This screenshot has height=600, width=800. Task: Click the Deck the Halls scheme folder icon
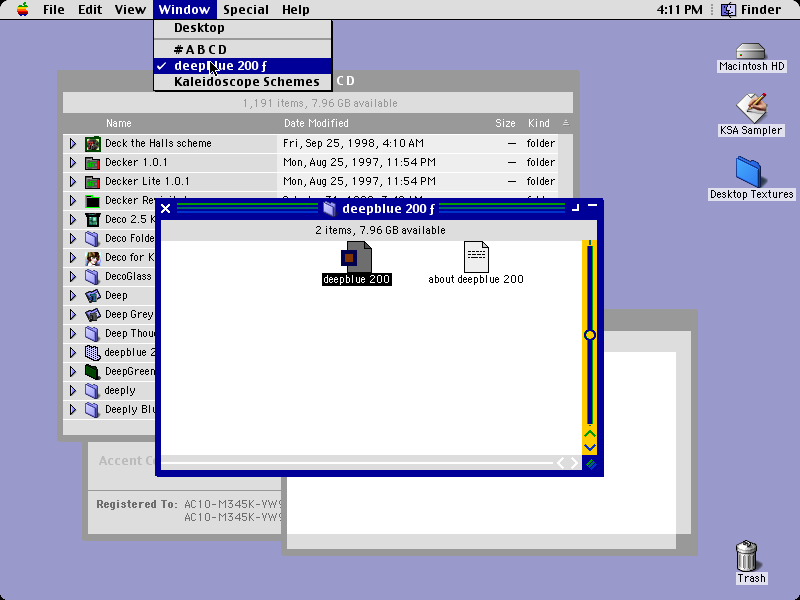pyautogui.click(x=92, y=143)
